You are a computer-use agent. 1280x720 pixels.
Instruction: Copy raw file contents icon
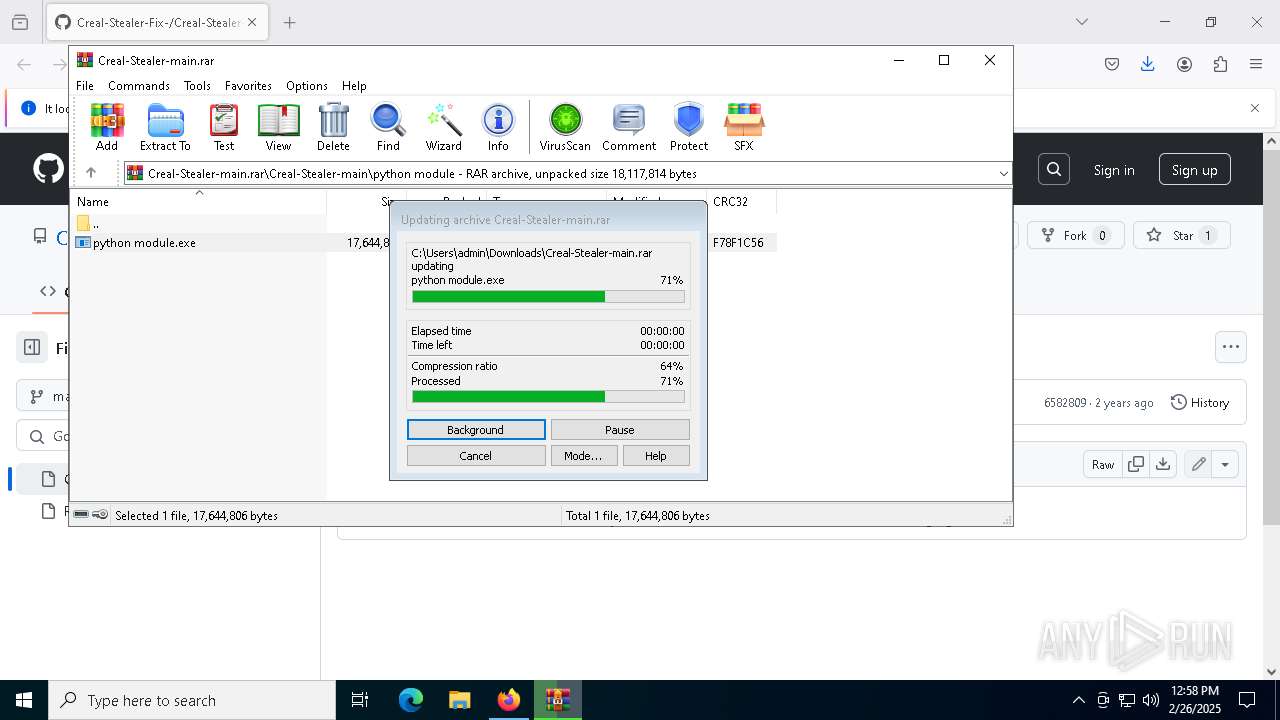click(1136, 464)
